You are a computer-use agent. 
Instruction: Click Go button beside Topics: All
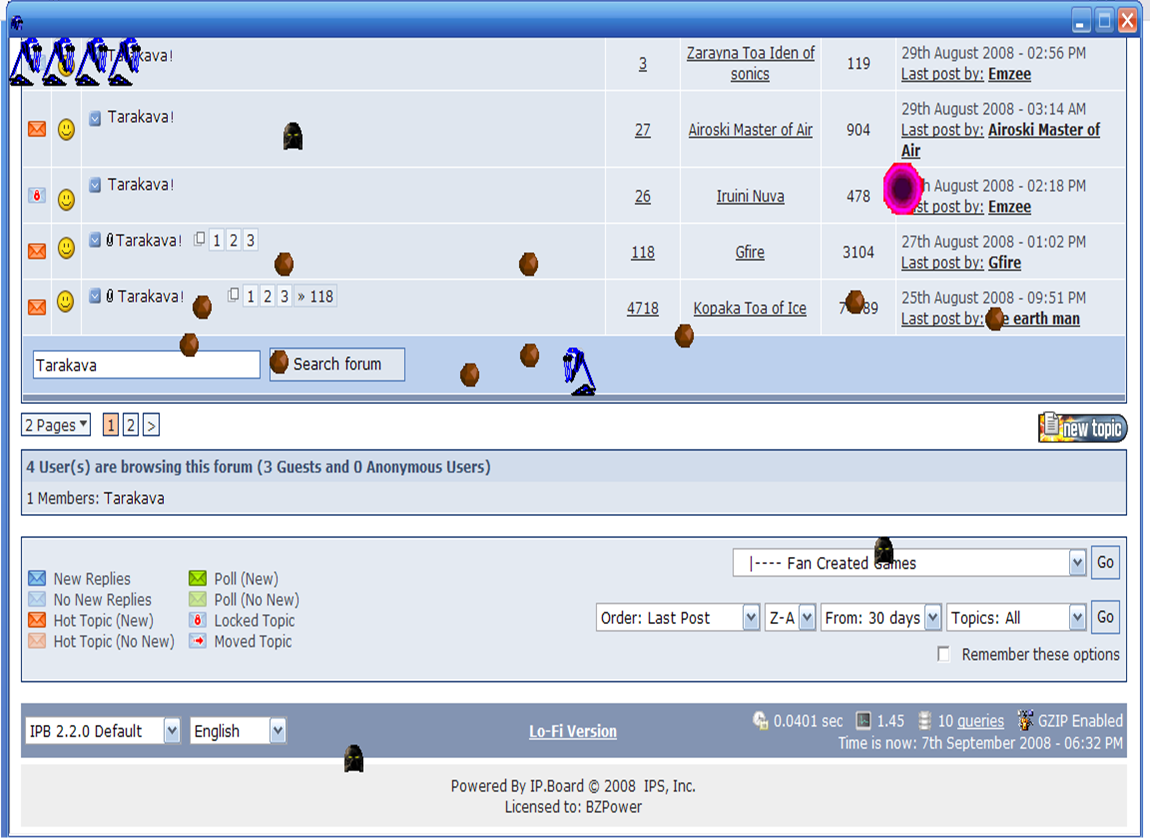[x=1105, y=617]
